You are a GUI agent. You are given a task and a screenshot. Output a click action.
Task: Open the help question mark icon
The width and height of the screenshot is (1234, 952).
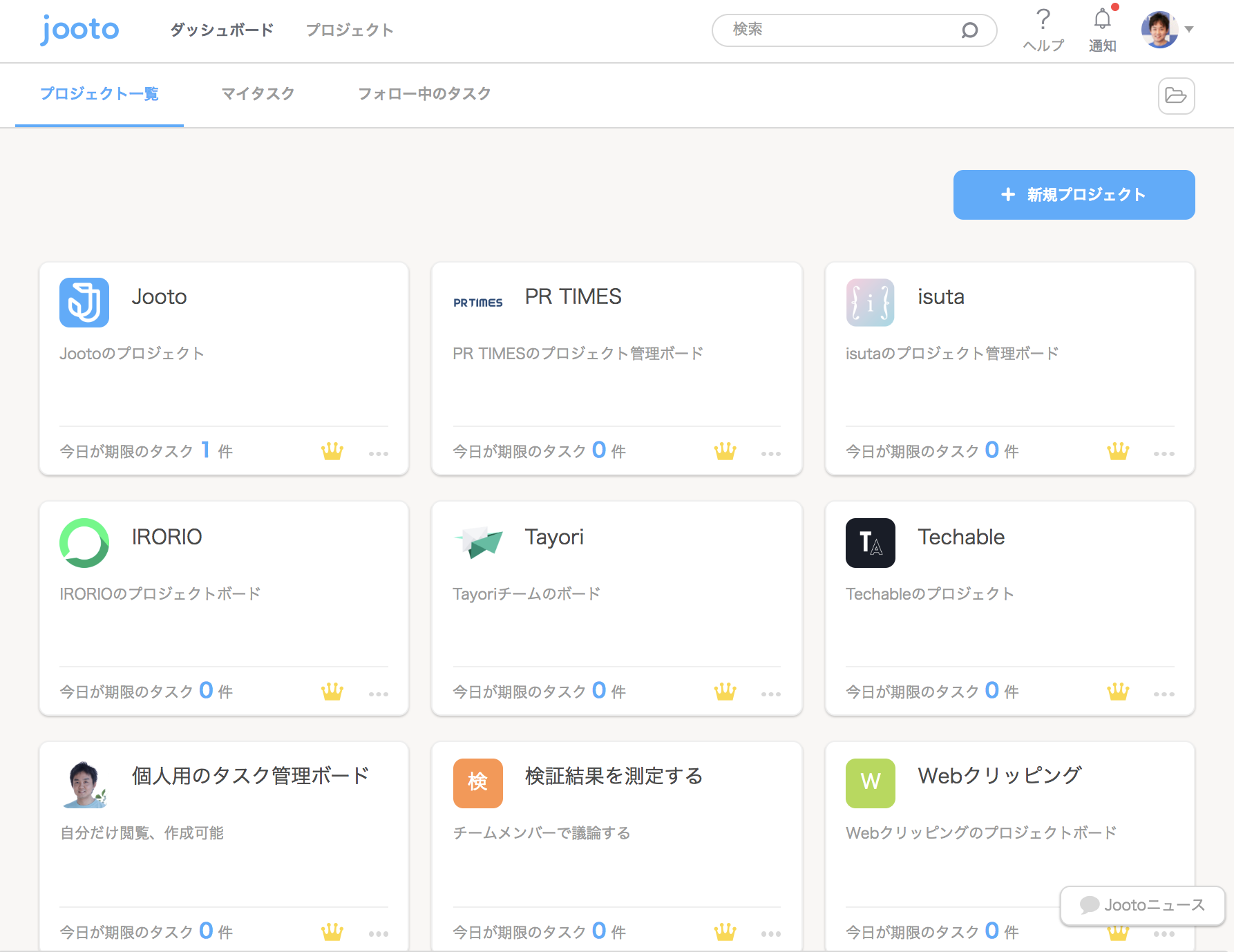tap(1043, 19)
